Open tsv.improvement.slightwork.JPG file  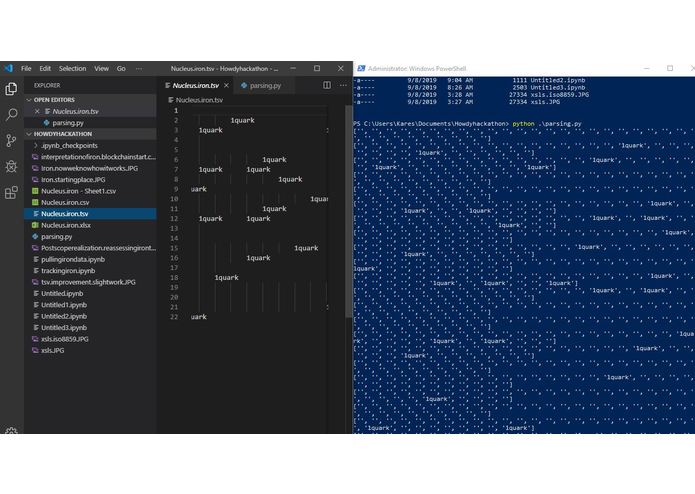90,282
